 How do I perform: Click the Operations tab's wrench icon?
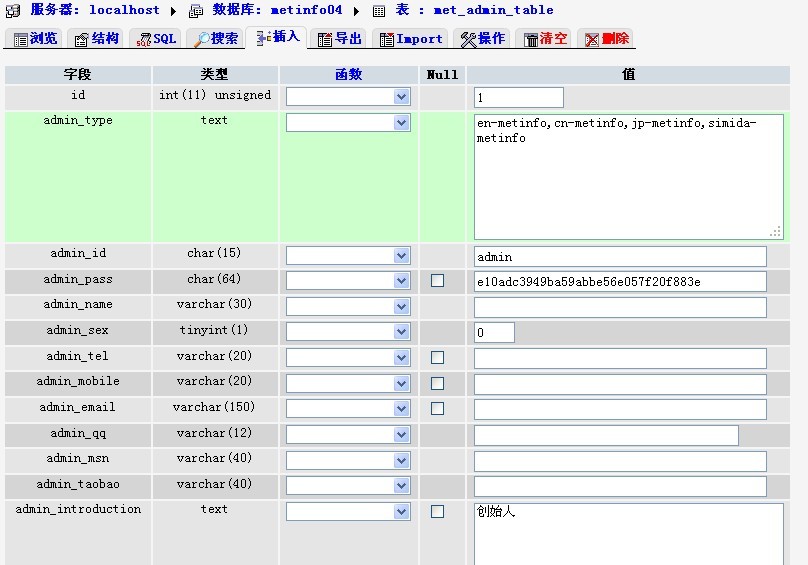(468, 40)
